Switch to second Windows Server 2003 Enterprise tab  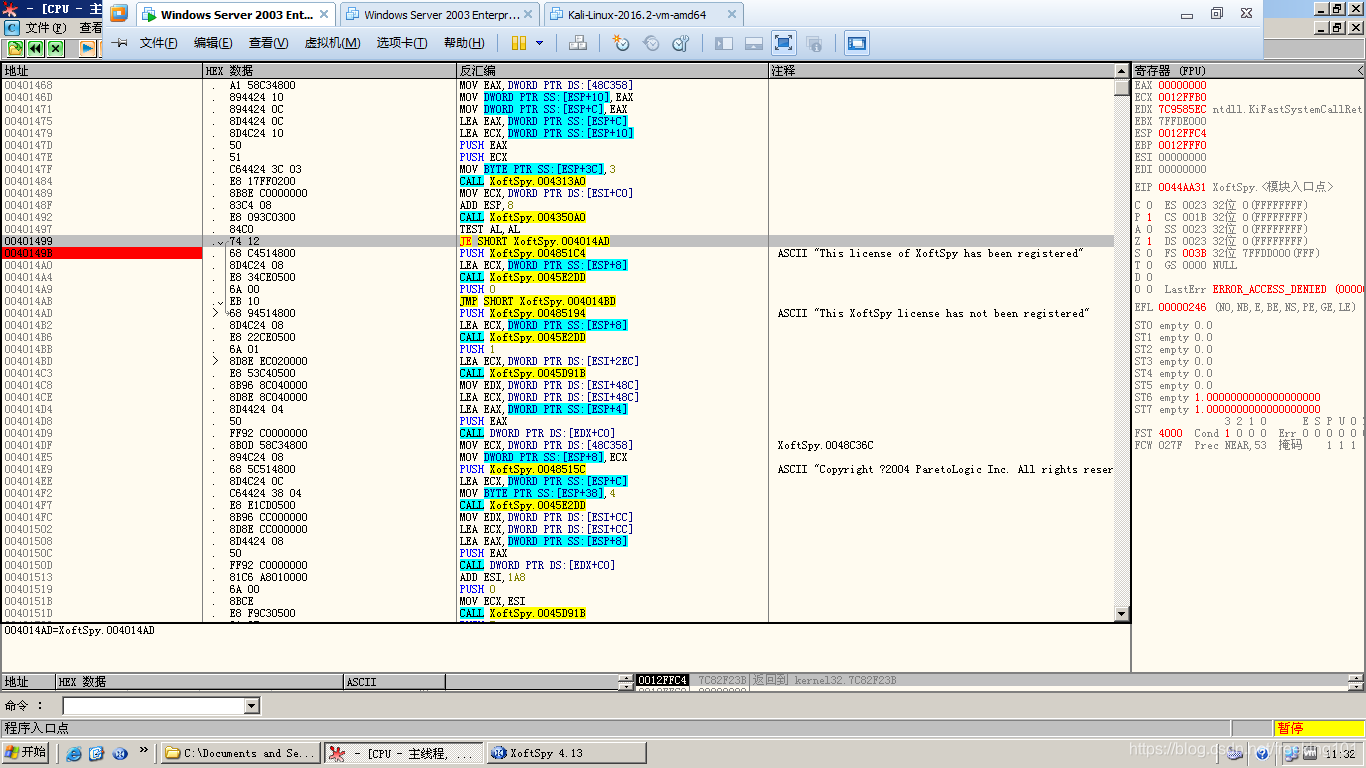pyautogui.click(x=441, y=15)
